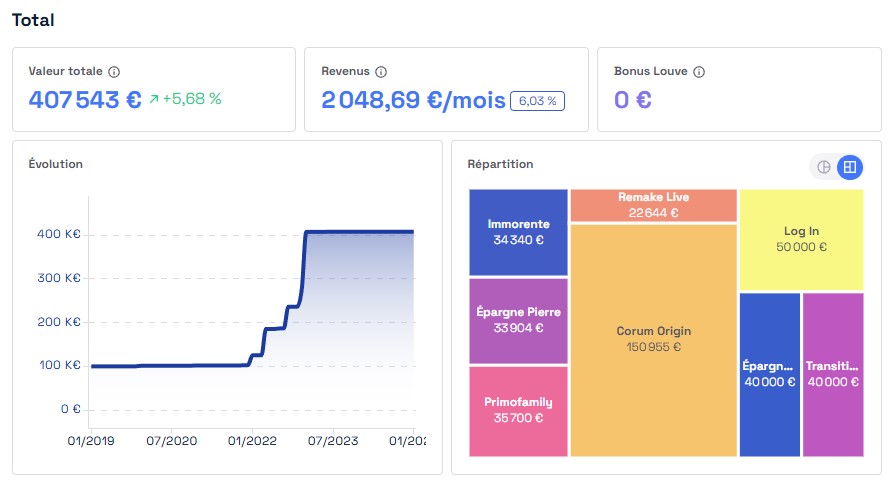Image resolution: width=889 pixels, height=480 pixels.
Task: Click info icon next to Valeur totale
Action: coord(114,72)
